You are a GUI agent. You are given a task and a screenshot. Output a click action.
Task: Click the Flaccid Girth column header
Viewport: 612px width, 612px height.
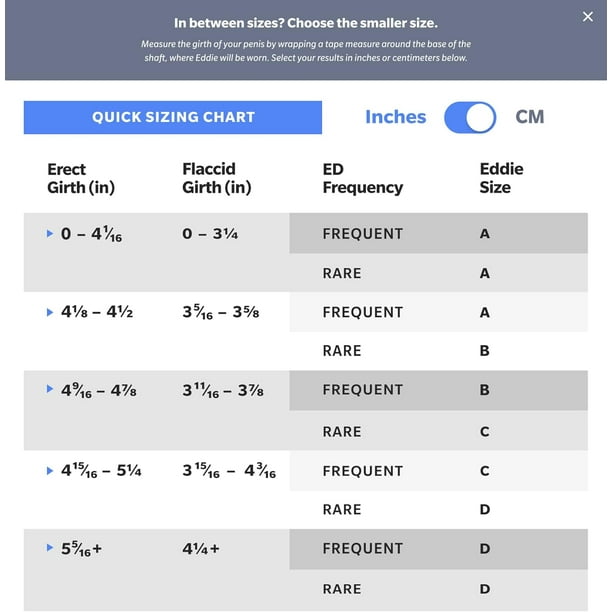pyautogui.click(x=216, y=178)
